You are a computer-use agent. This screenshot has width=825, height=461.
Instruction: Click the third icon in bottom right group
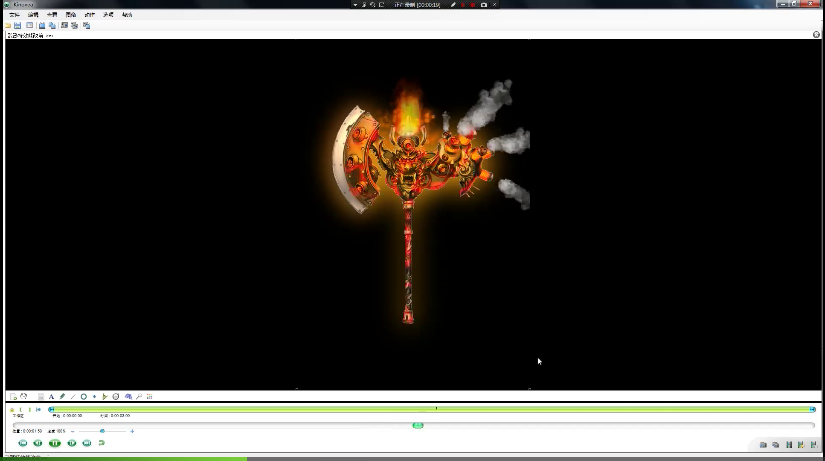click(x=789, y=445)
